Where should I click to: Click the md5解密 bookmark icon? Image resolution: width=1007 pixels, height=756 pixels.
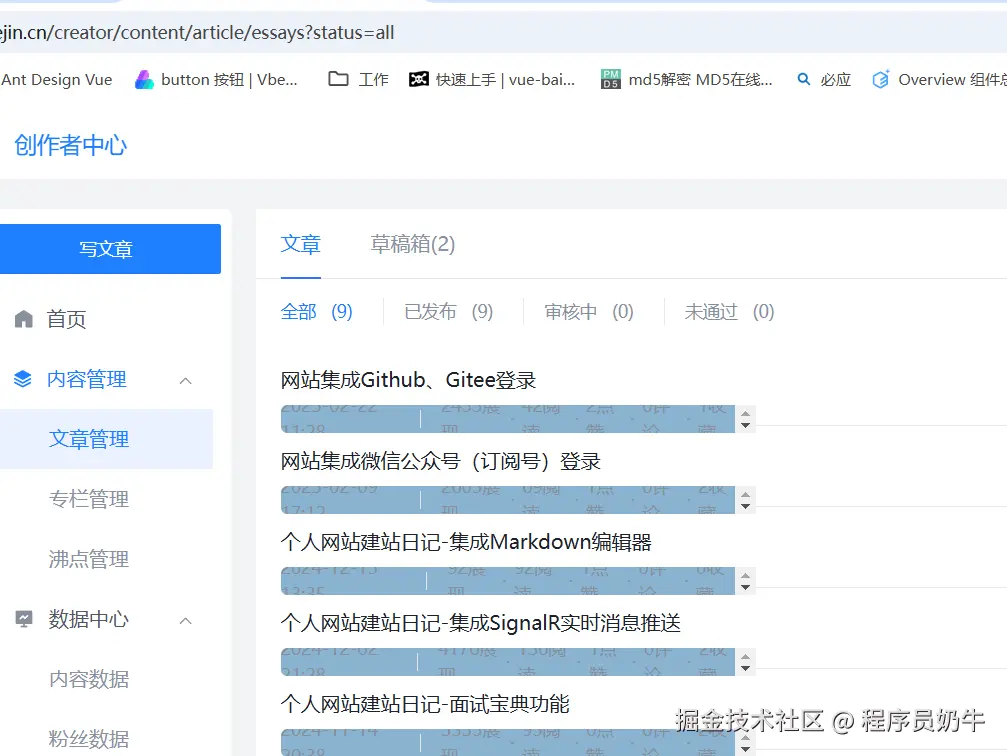[610, 79]
